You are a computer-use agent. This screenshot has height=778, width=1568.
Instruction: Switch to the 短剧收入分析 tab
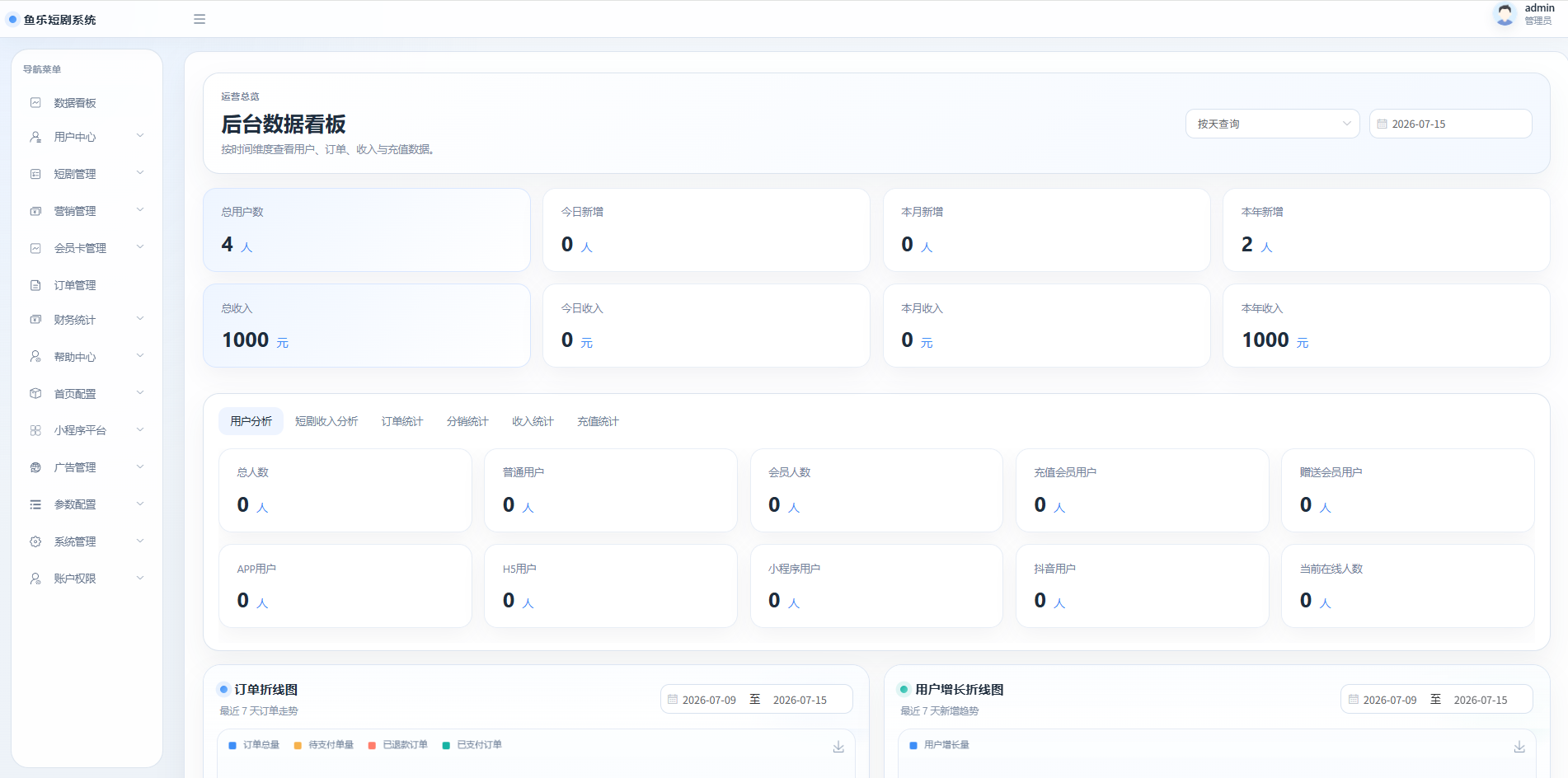pos(326,421)
